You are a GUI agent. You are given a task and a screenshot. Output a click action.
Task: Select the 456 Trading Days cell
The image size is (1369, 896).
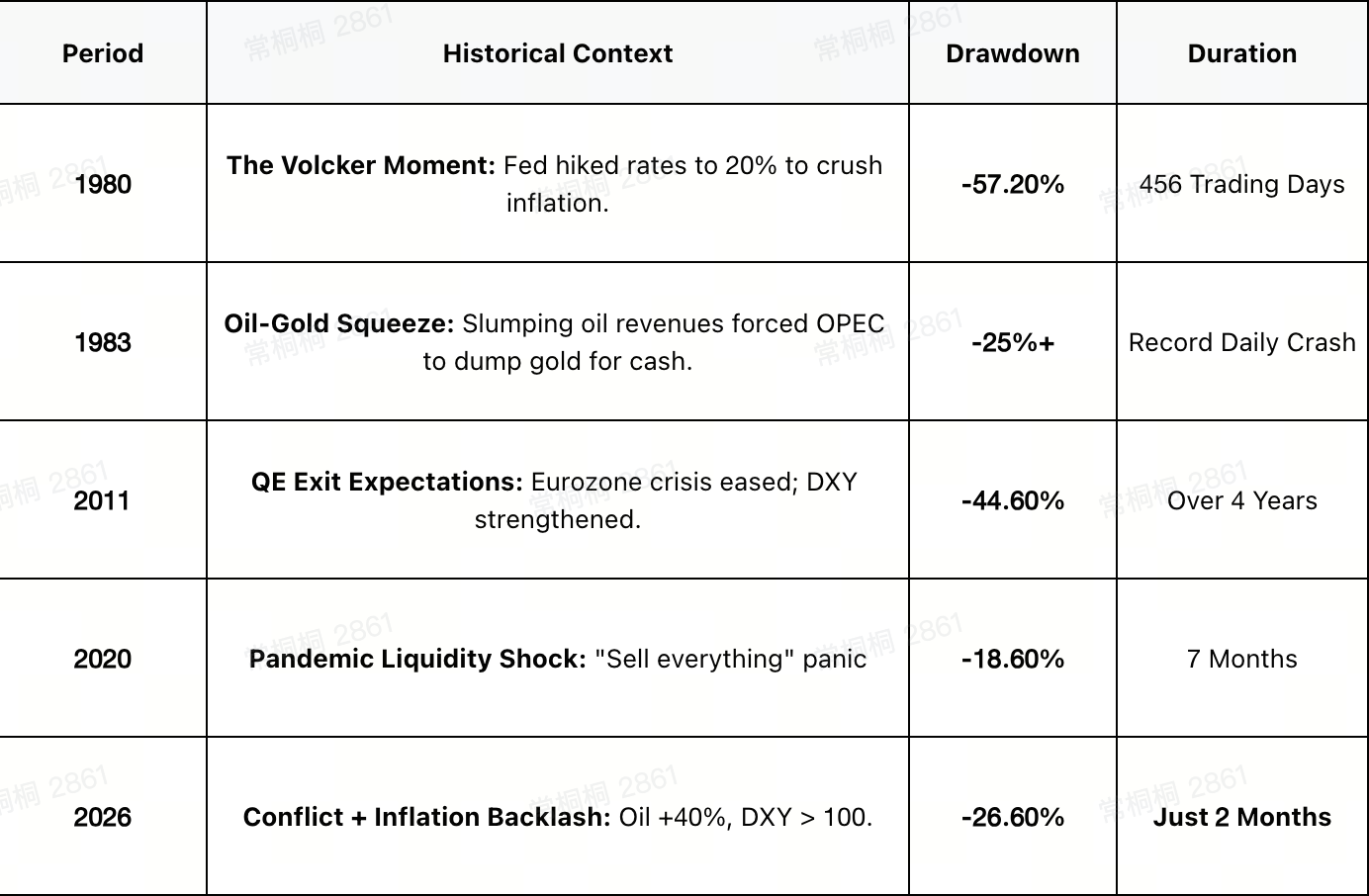pyautogui.click(x=1242, y=184)
